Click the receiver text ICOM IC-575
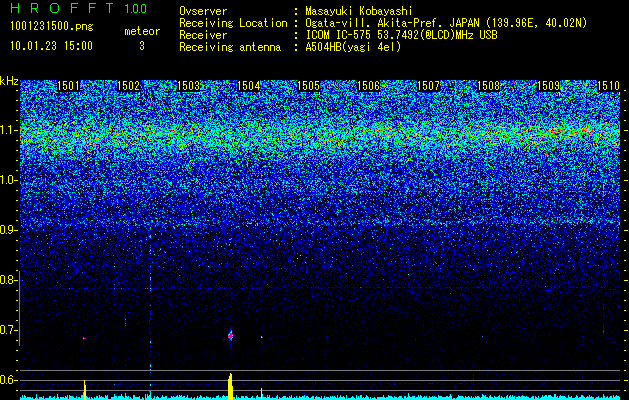 point(339,35)
